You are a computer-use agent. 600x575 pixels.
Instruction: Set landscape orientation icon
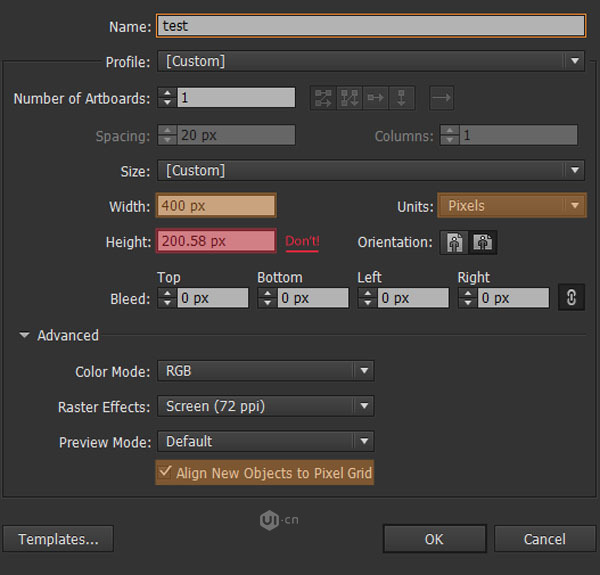pyautogui.click(x=483, y=243)
